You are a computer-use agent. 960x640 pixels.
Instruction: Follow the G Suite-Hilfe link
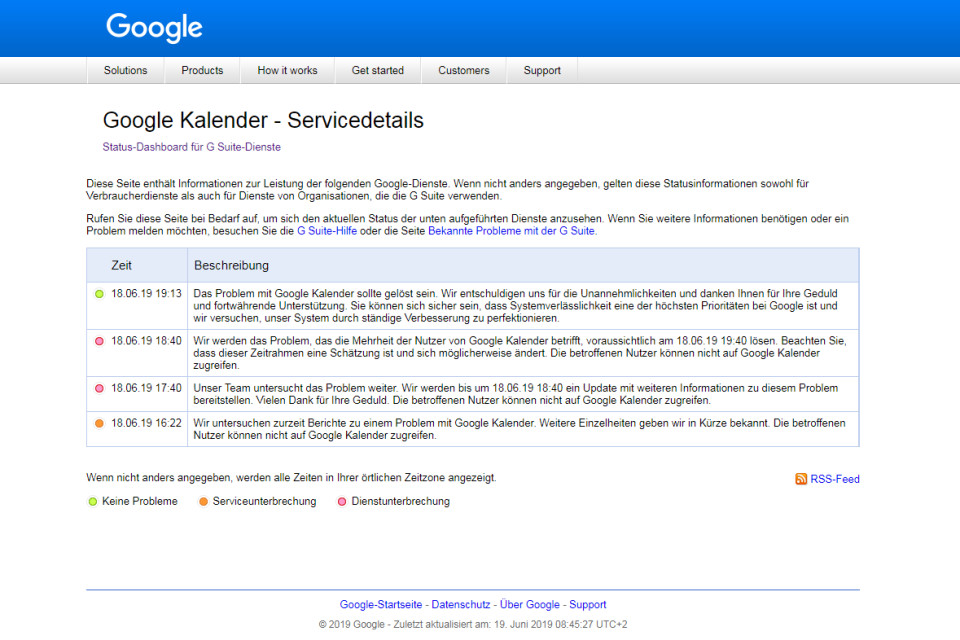pos(327,231)
